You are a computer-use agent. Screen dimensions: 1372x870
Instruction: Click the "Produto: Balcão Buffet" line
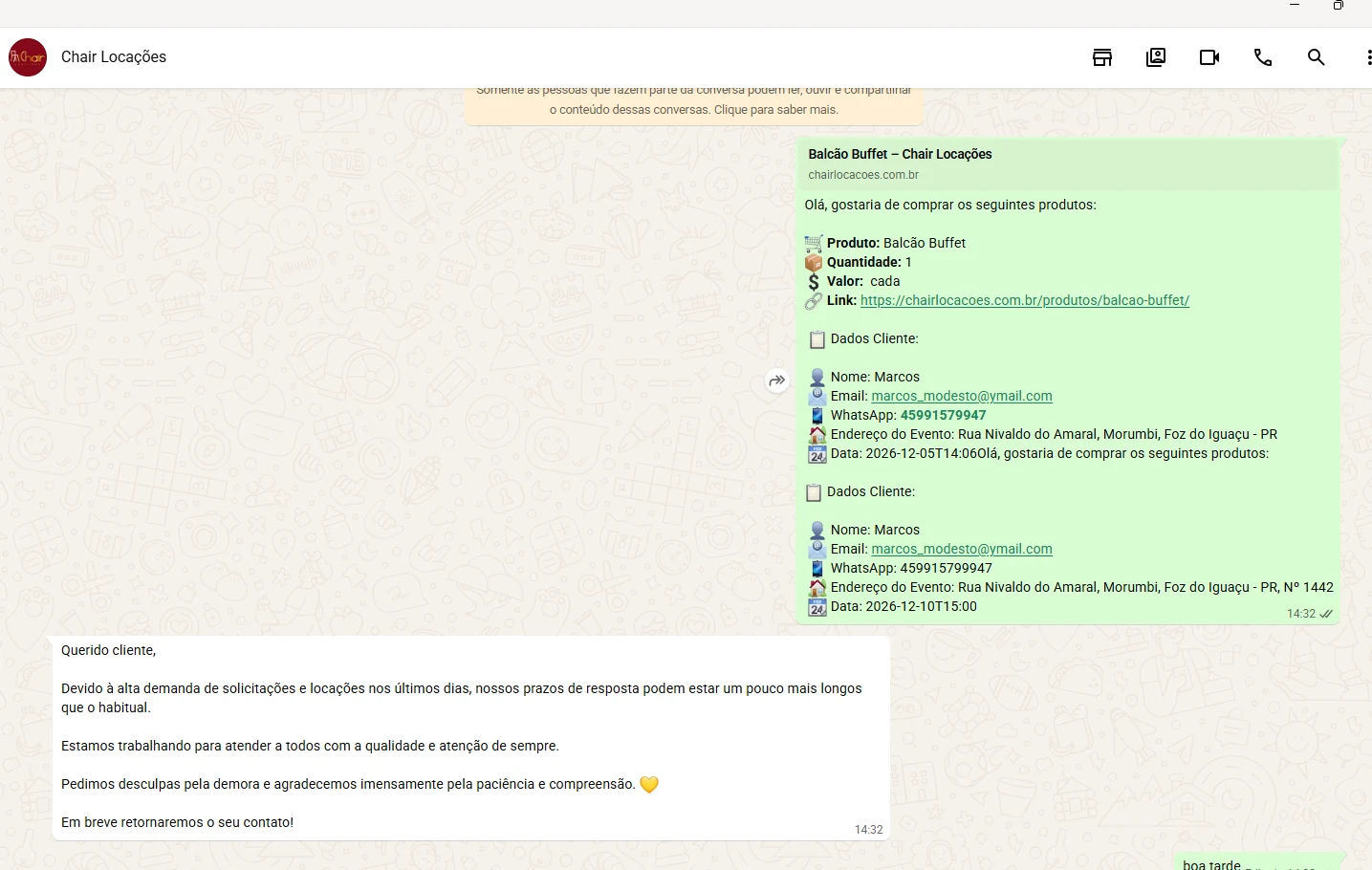885,243
